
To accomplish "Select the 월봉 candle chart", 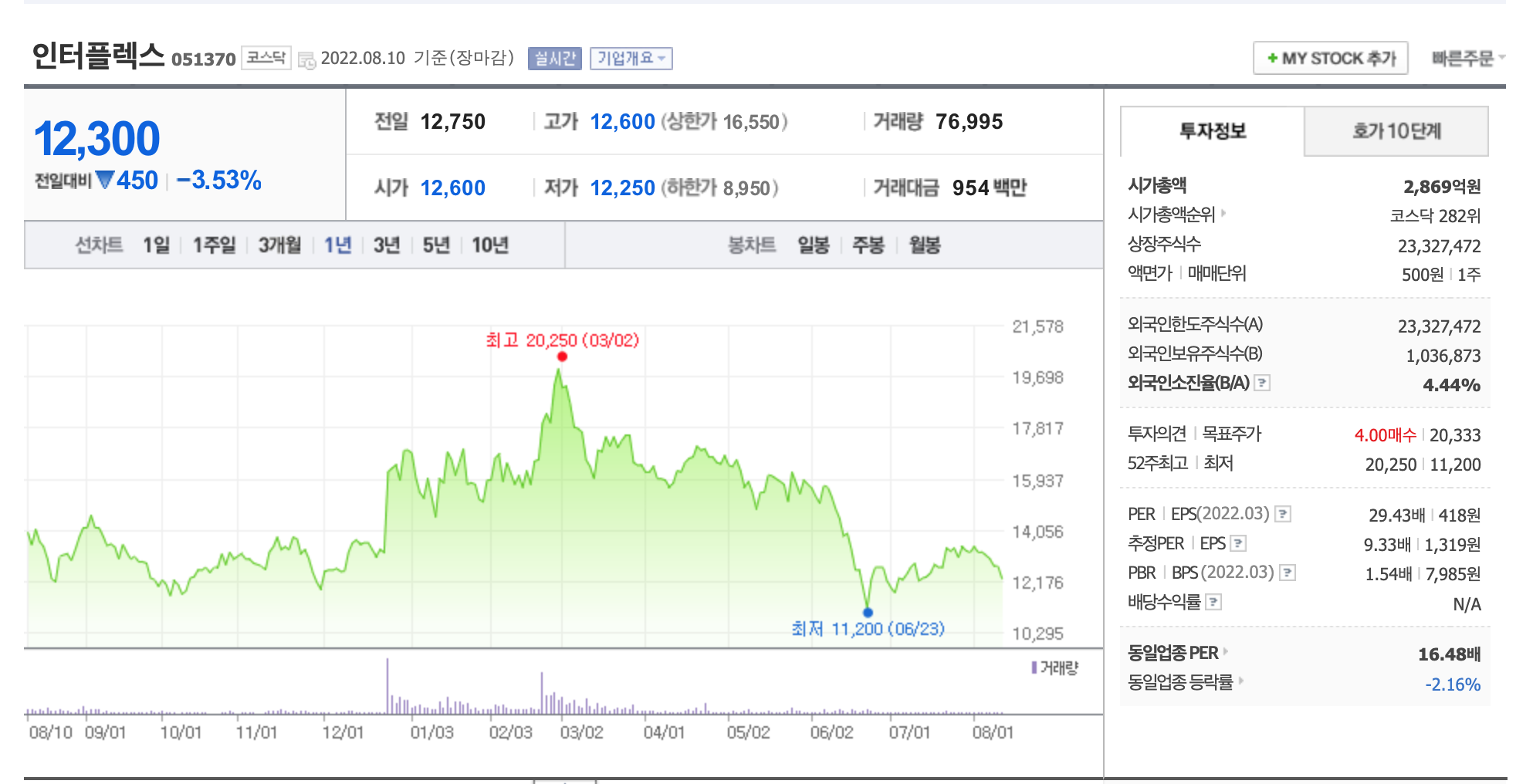I will [x=925, y=245].
